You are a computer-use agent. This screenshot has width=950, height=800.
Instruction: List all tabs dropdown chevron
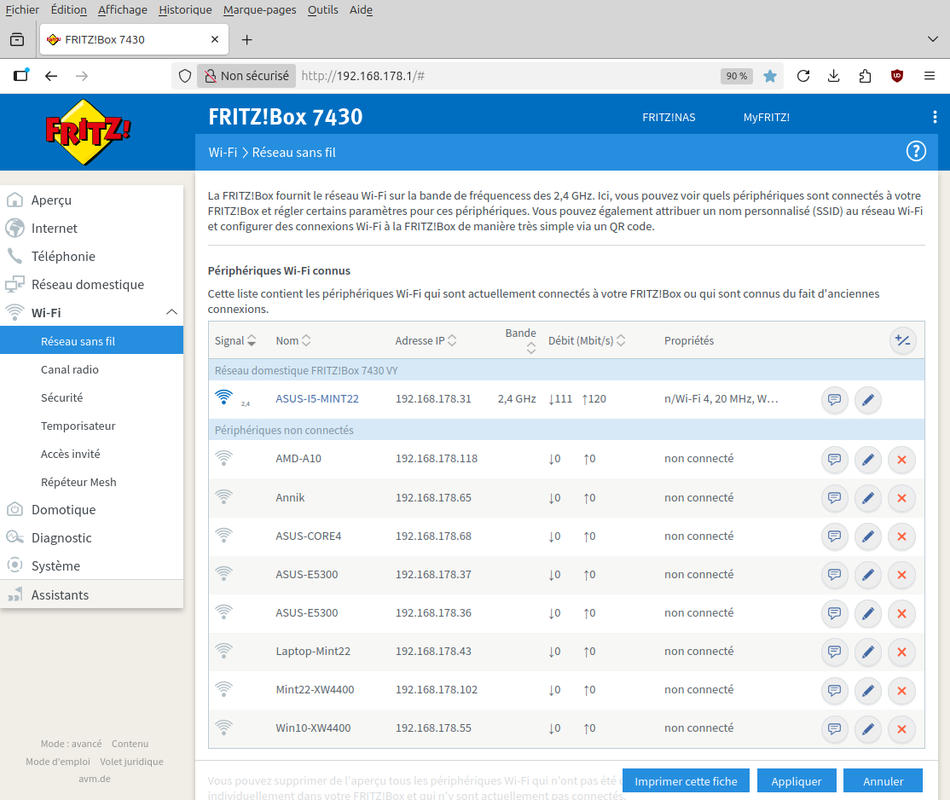pyautogui.click(x=932, y=39)
